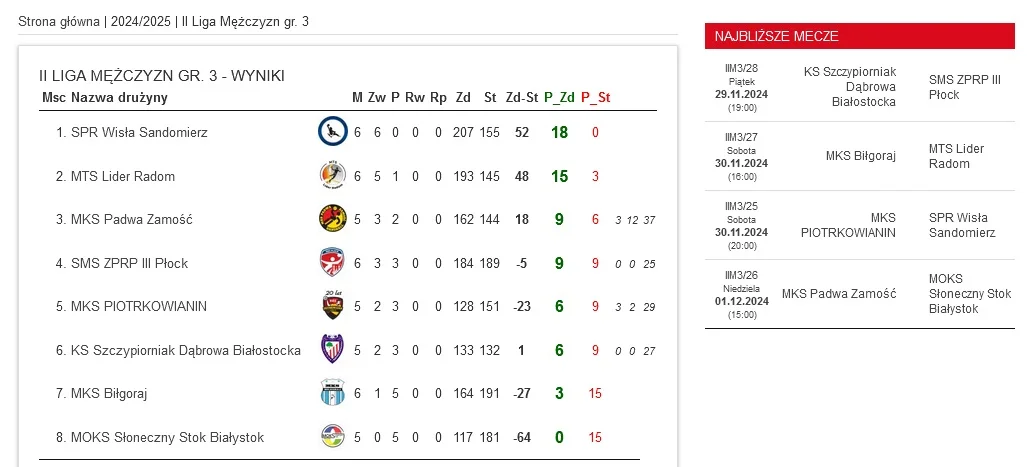This screenshot has height=467, width=1027.
Task: Open match IIM3/28 on 29.11.2024
Action: click(860, 87)
